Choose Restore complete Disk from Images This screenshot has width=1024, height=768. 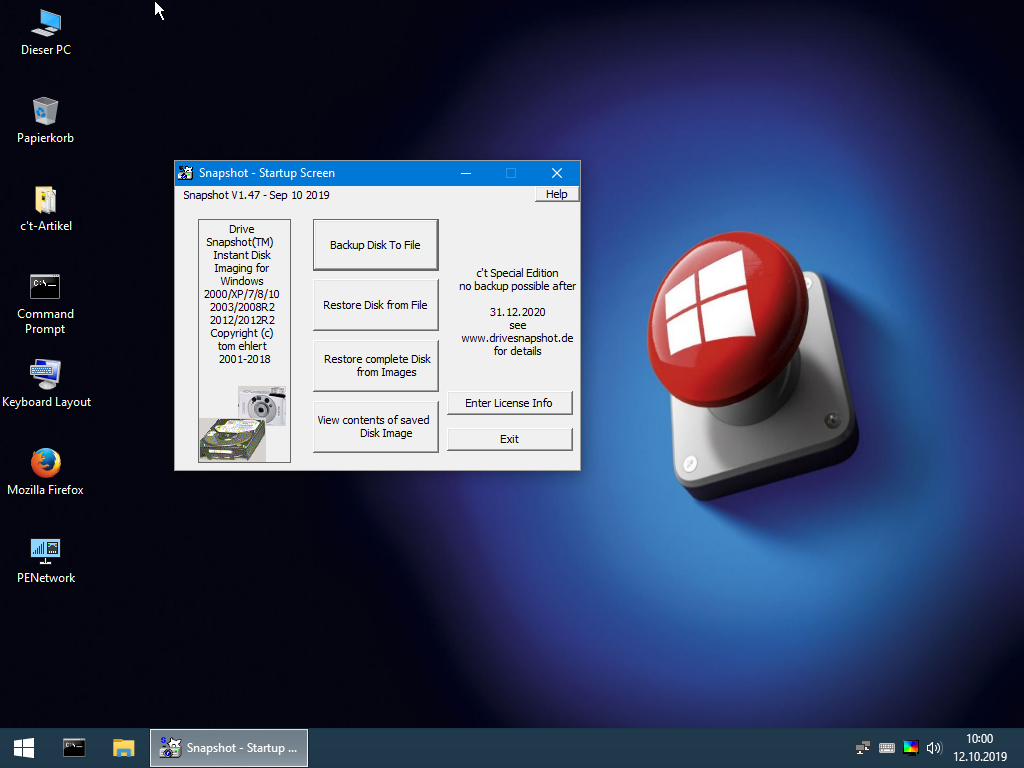(x=375, y=365)
